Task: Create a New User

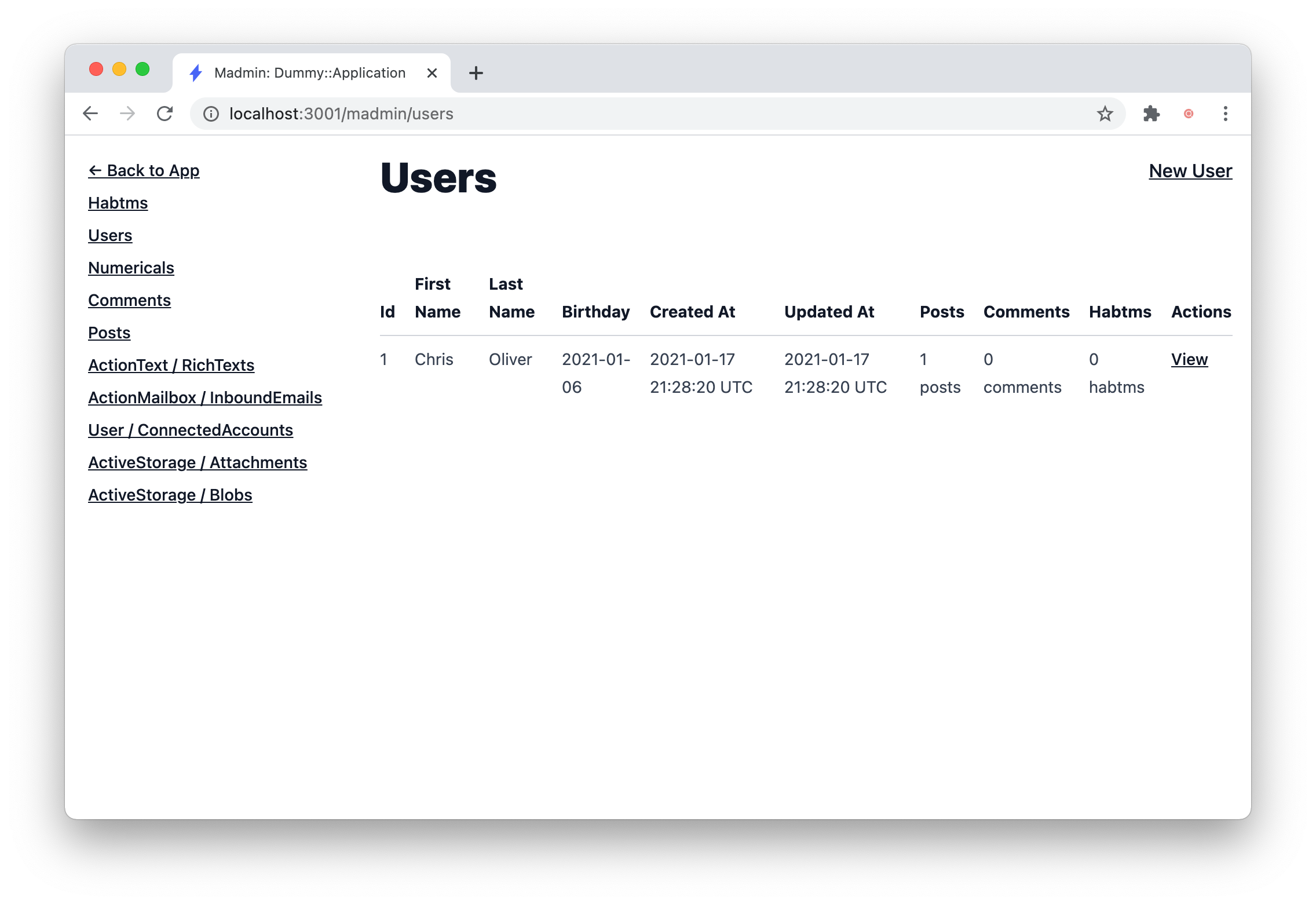Action: 1190,171
